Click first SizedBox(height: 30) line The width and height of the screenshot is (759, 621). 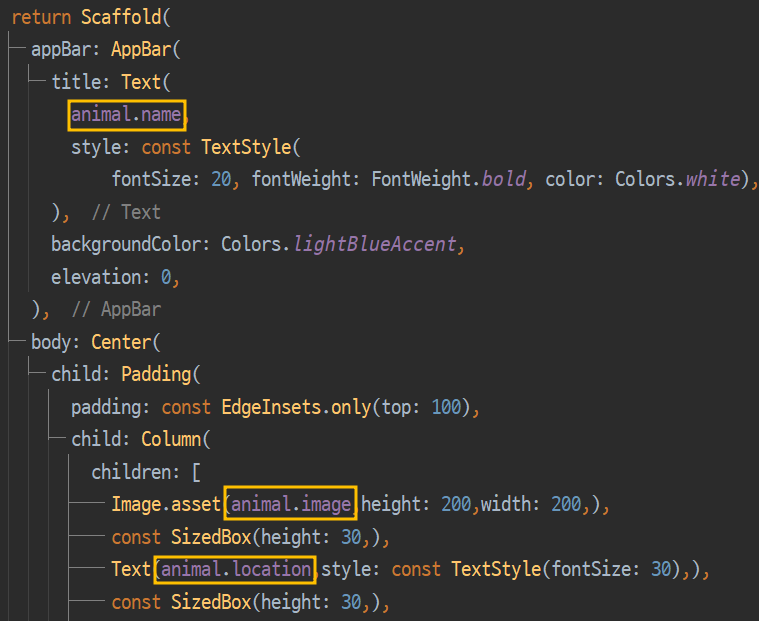251,537
